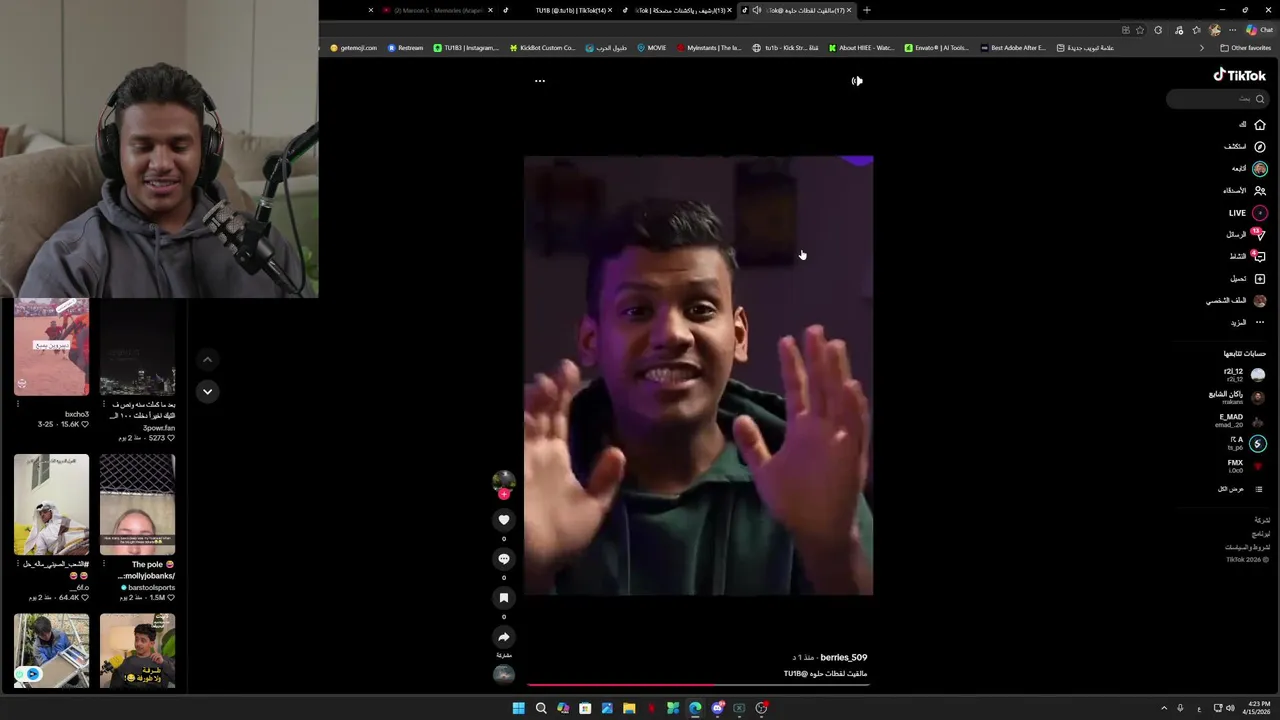Expand the Other favorites folder

click(x=1245, y=48)
